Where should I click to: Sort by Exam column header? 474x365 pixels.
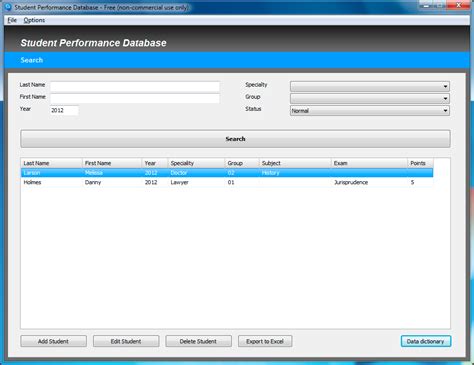click(369, 163)
